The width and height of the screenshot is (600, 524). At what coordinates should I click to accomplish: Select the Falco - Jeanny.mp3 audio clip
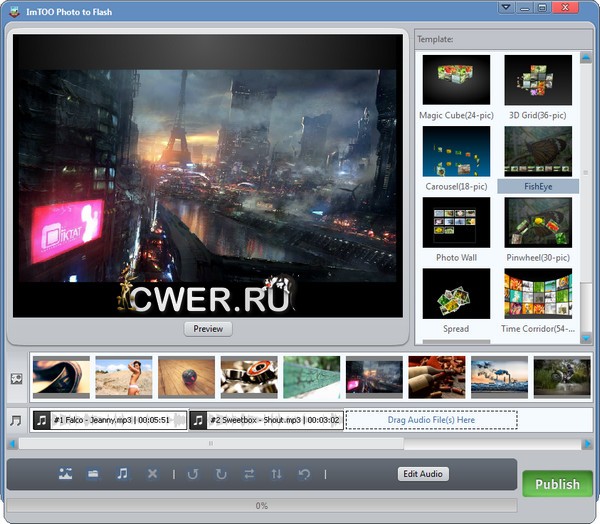coord(108,421)
